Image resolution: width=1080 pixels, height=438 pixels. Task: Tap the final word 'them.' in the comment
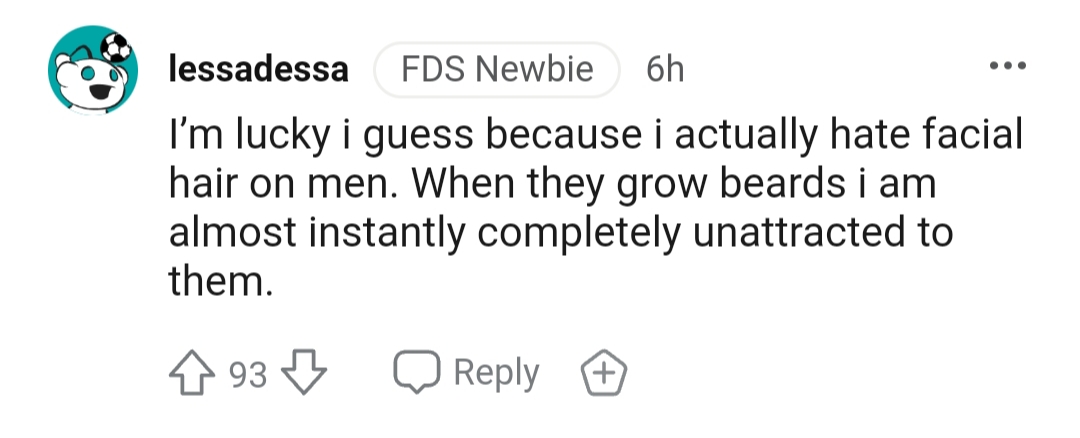tap(221, 282)
